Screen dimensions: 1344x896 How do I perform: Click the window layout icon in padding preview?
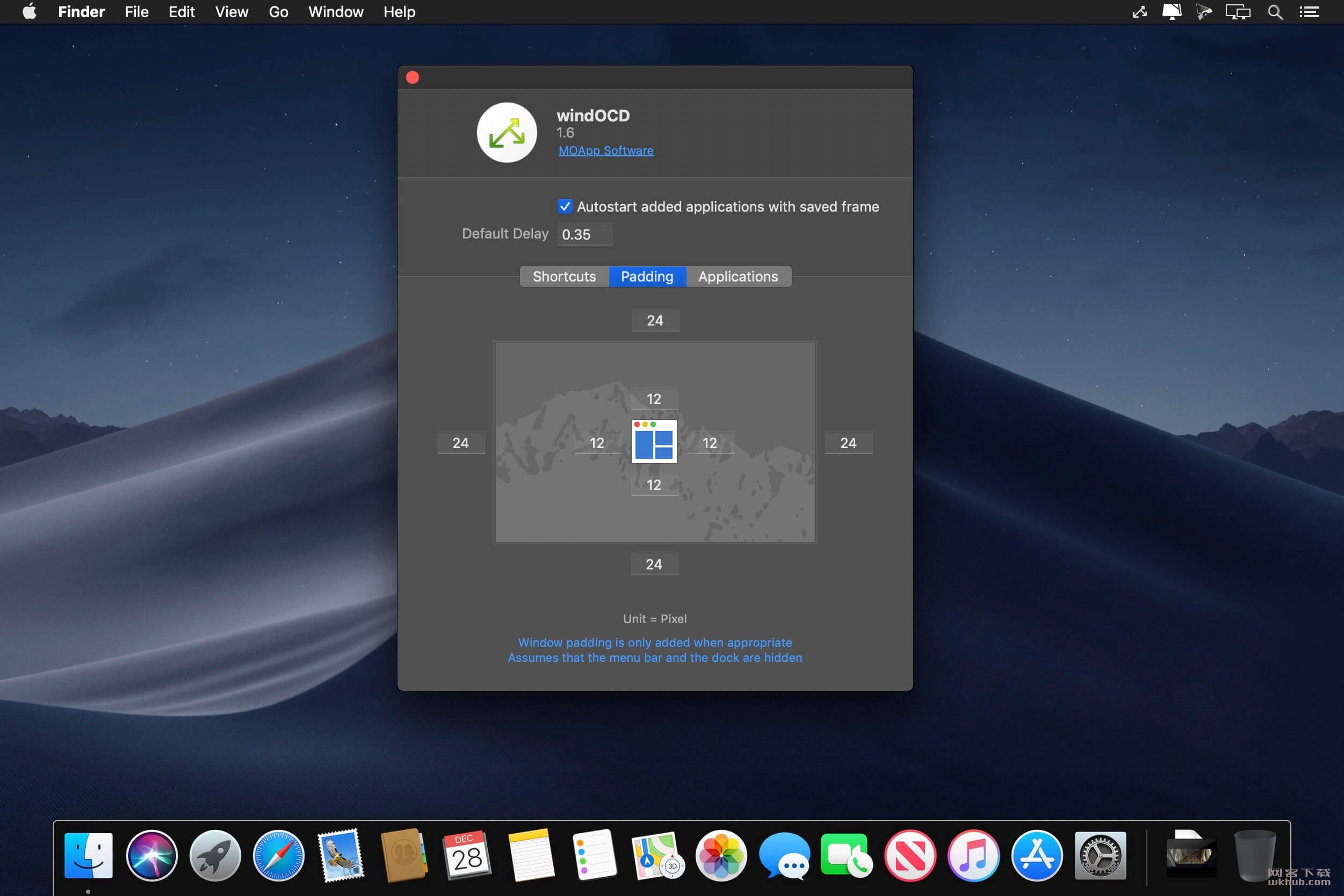tap(654, 441)
